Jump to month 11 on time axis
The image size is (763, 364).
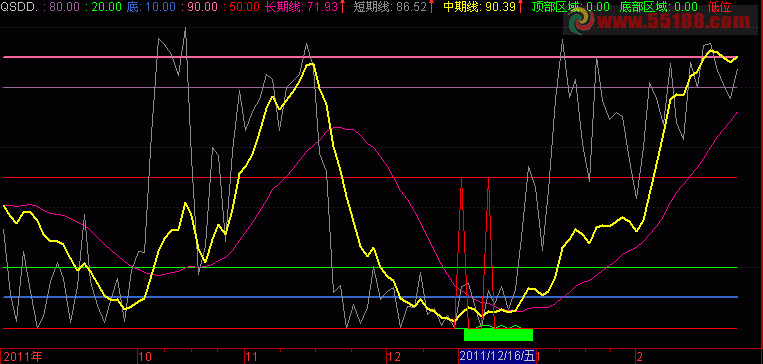click(251, 357)
